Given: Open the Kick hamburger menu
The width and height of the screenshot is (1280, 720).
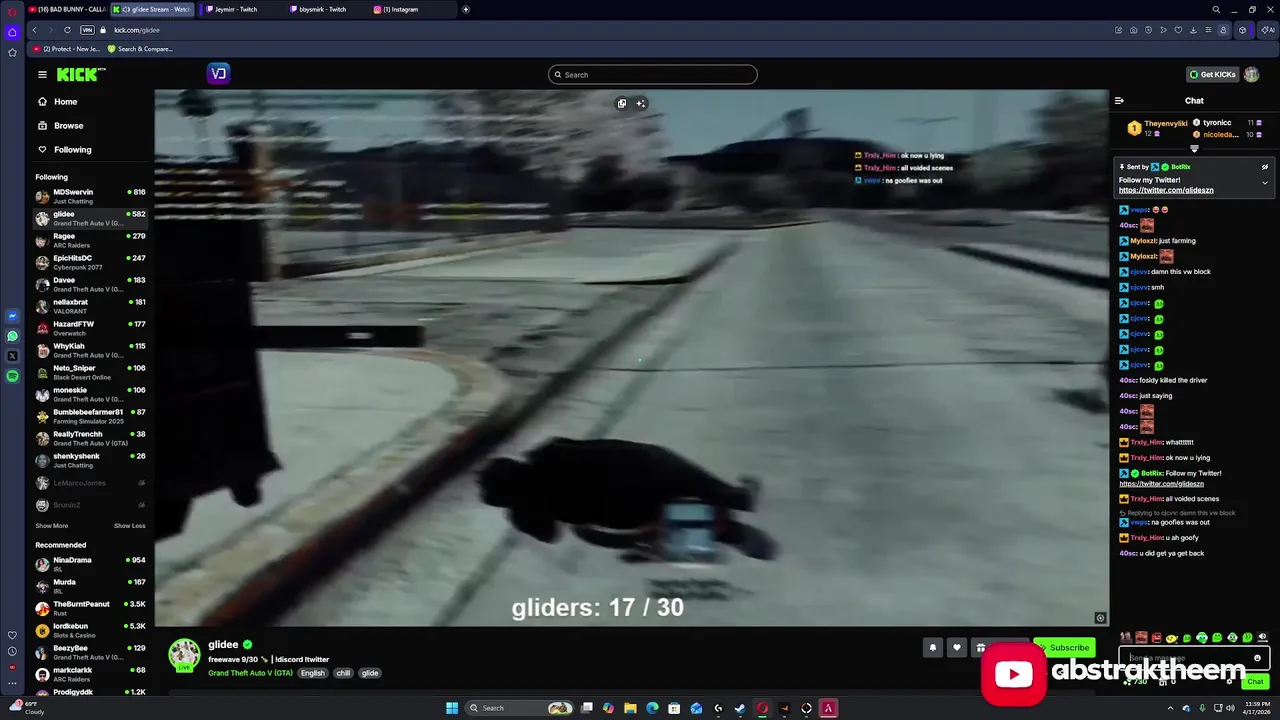Looking at the screenshot, I should 42,74.
